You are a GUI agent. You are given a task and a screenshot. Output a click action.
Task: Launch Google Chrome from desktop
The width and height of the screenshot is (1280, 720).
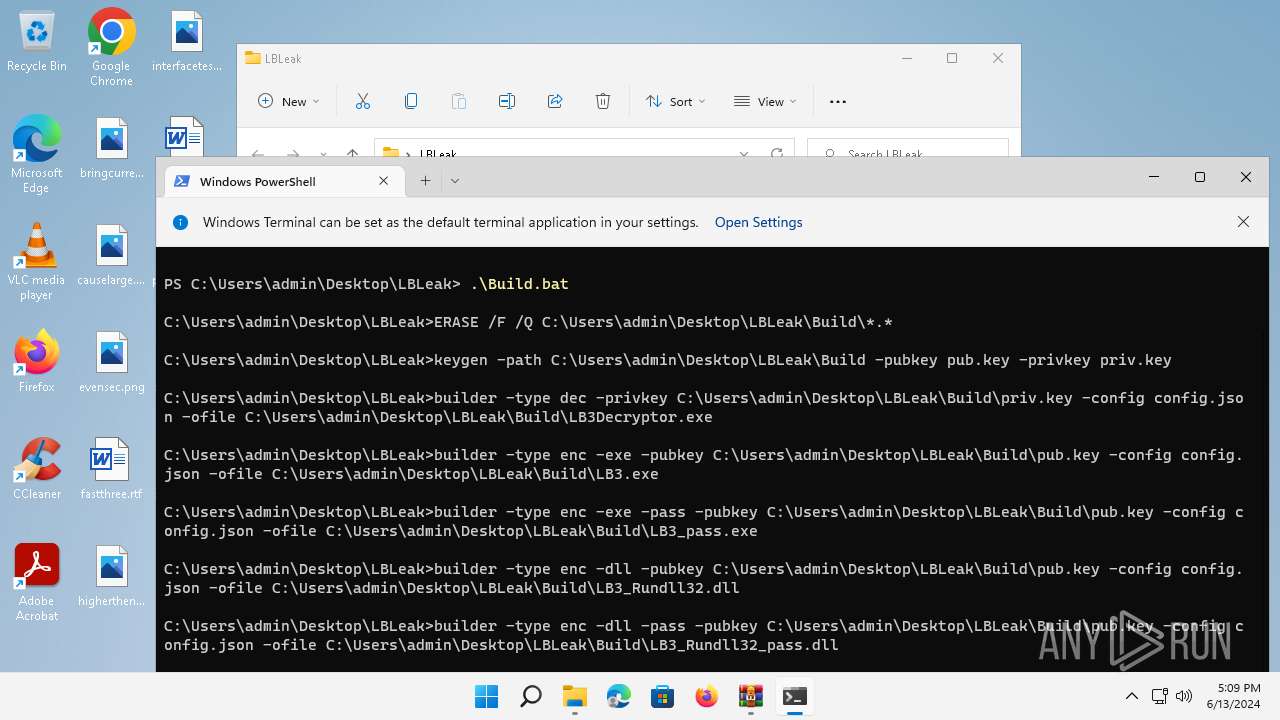pyautogui.click(x=111, y=47)
